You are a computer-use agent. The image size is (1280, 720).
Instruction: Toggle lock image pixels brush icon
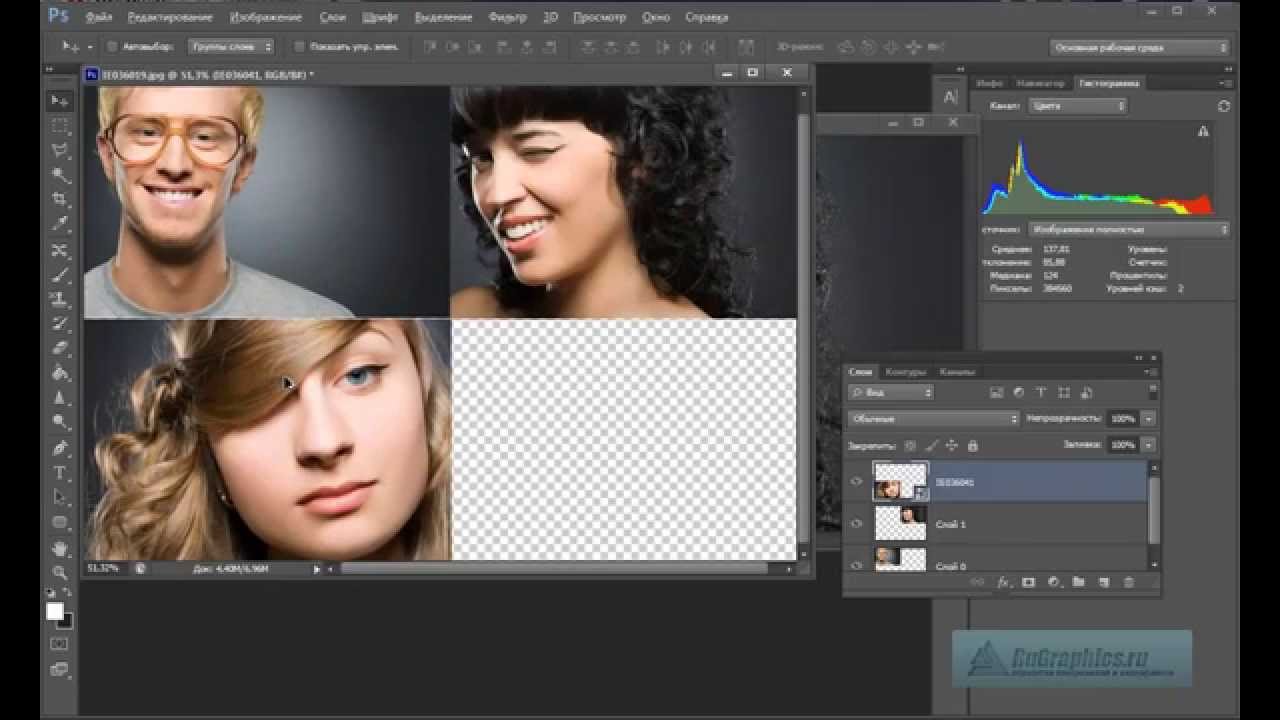click(931, 446)
